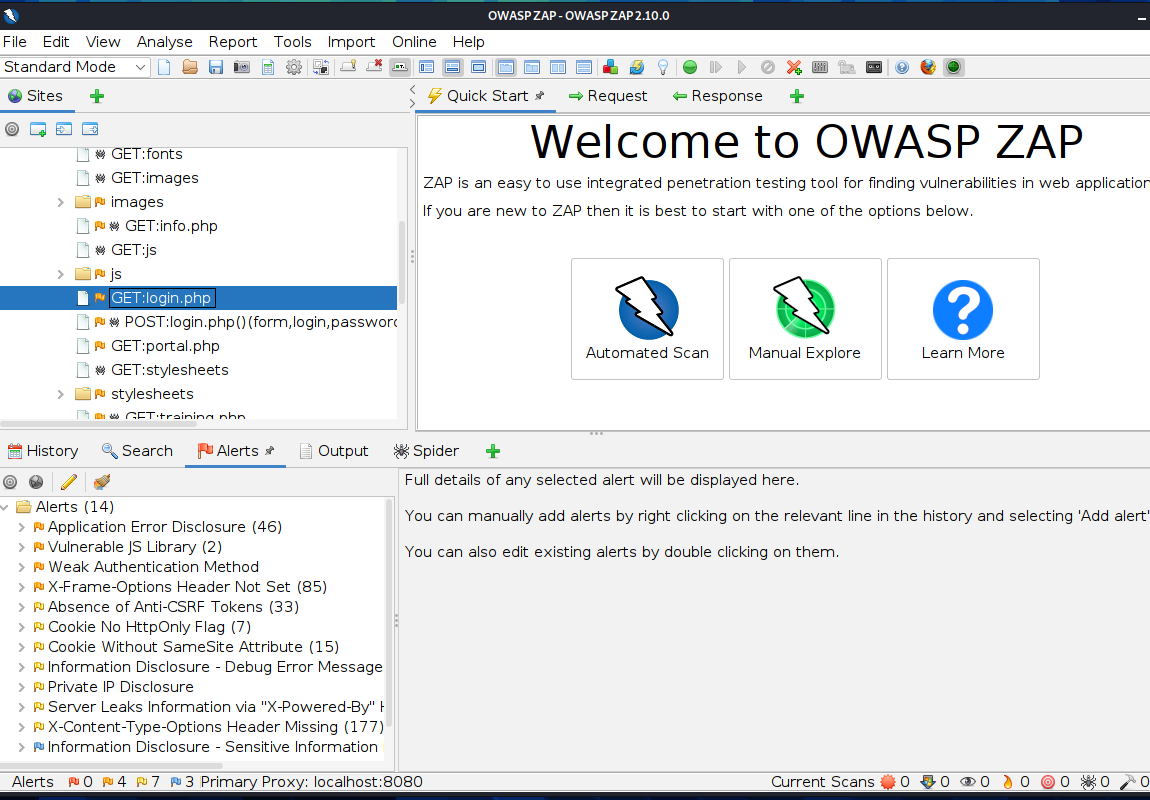This screenshot has height=800, width=1150.
Task: Click the Check for Updates arrows icon
Action: click(637, 67)
